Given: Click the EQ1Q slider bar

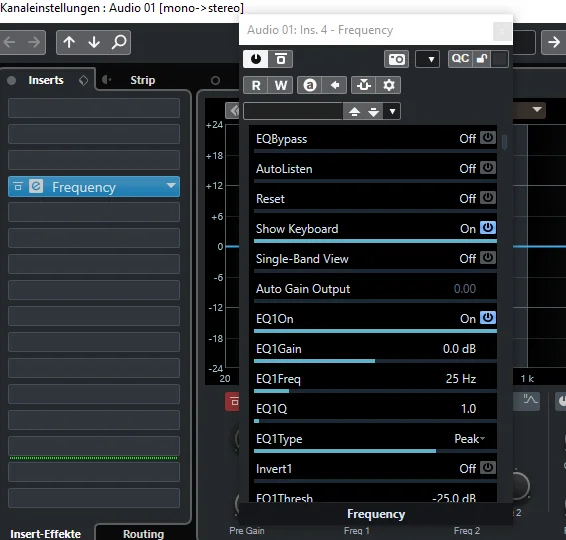Looking at the screenshot, I should (375, 421).
